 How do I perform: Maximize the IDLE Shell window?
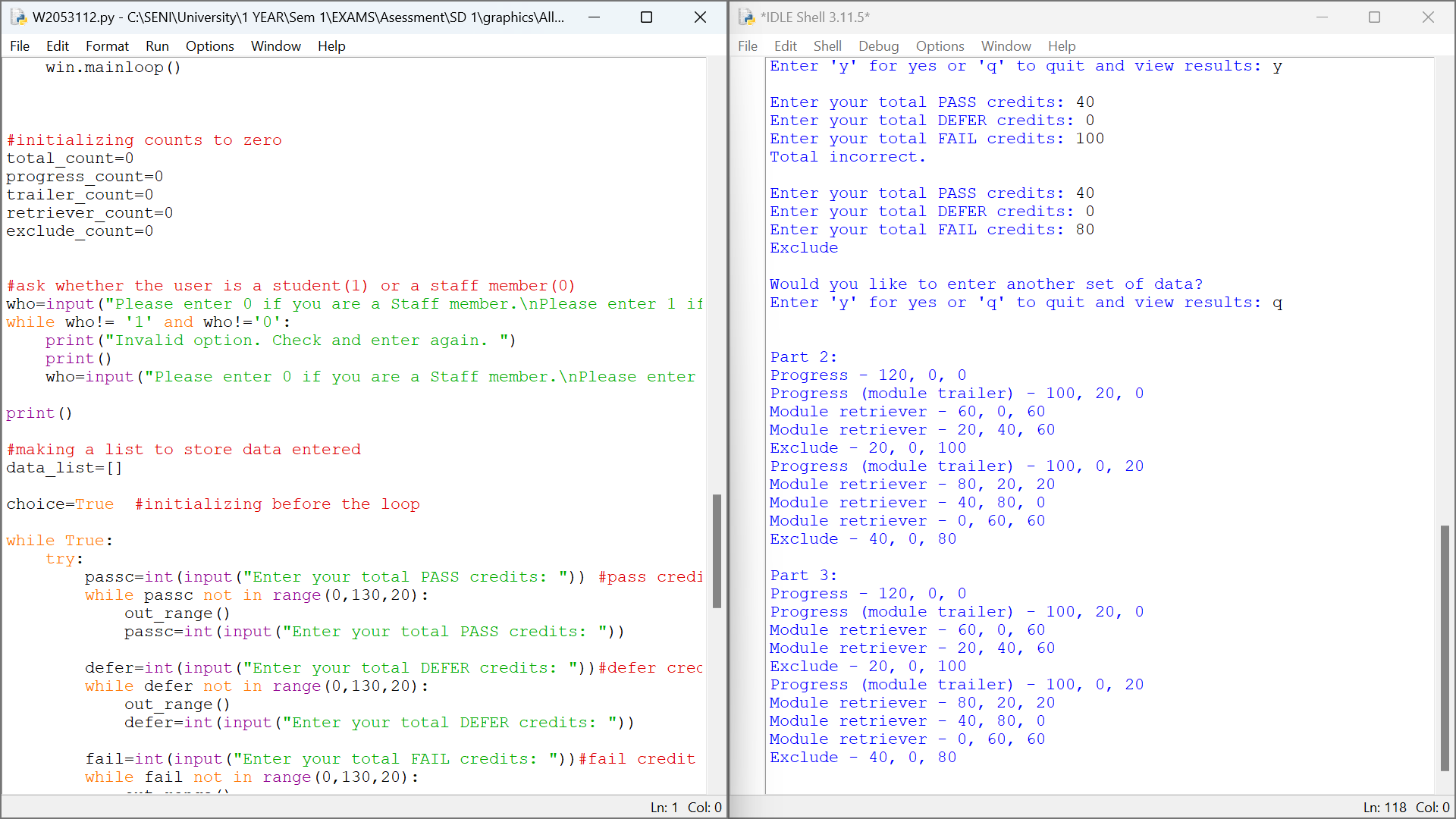1375,17
